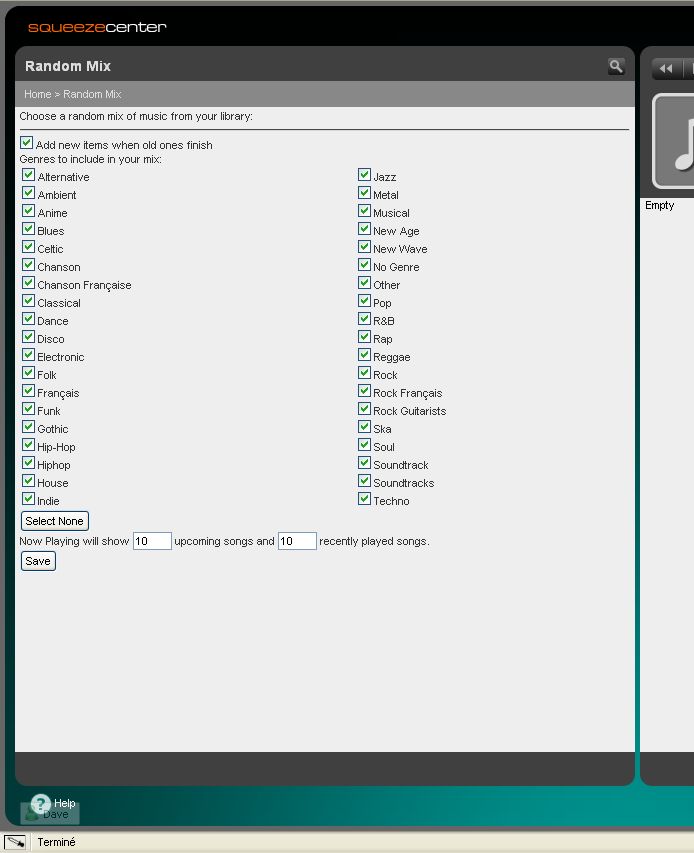Toggle the Soundtracks genre checkbox

[364, 481]
